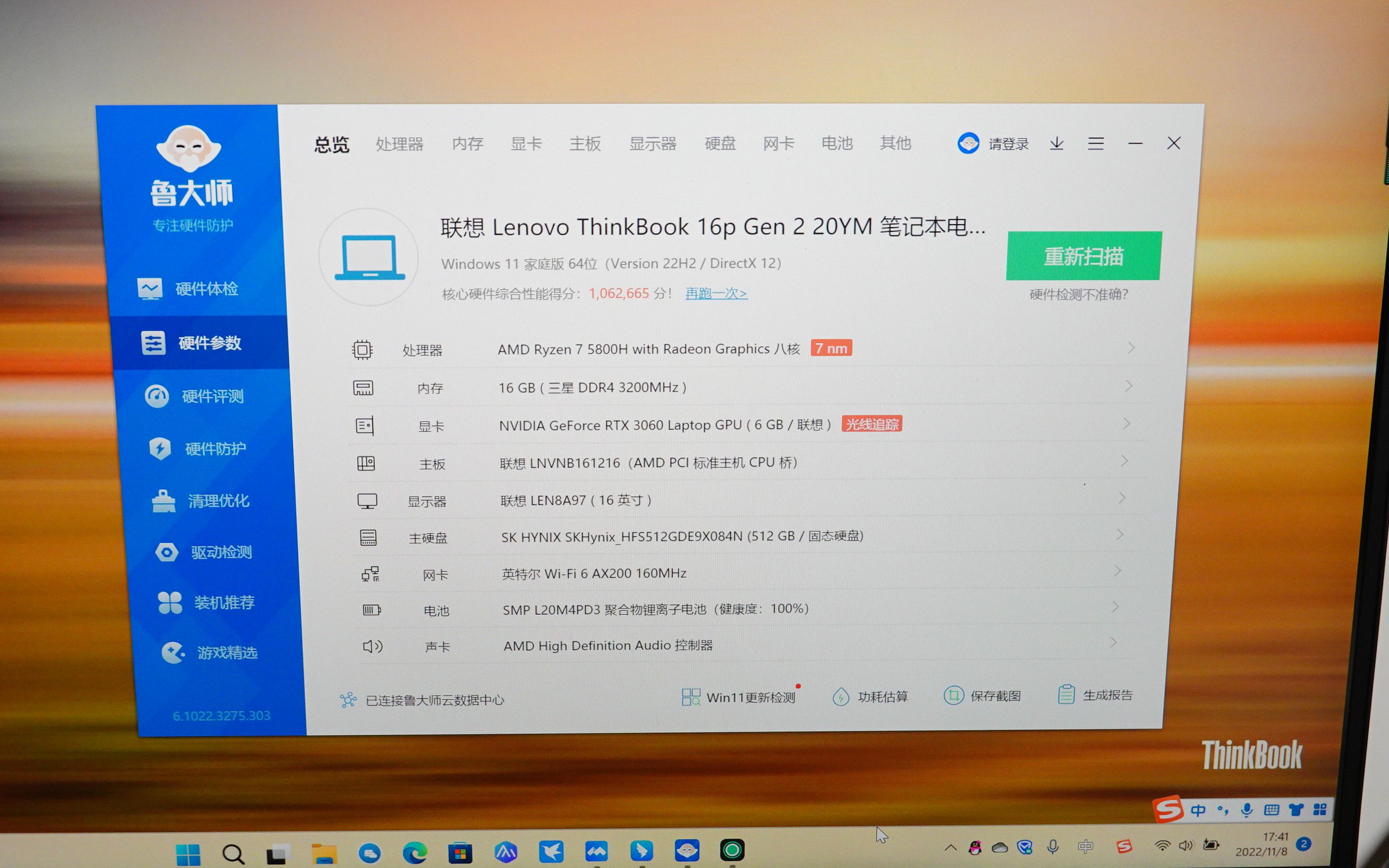The height and width of the screenshot is (868, 1389).
Task: Click the 鲁大师 logo avatar
Action: click(x=189, y=148)
